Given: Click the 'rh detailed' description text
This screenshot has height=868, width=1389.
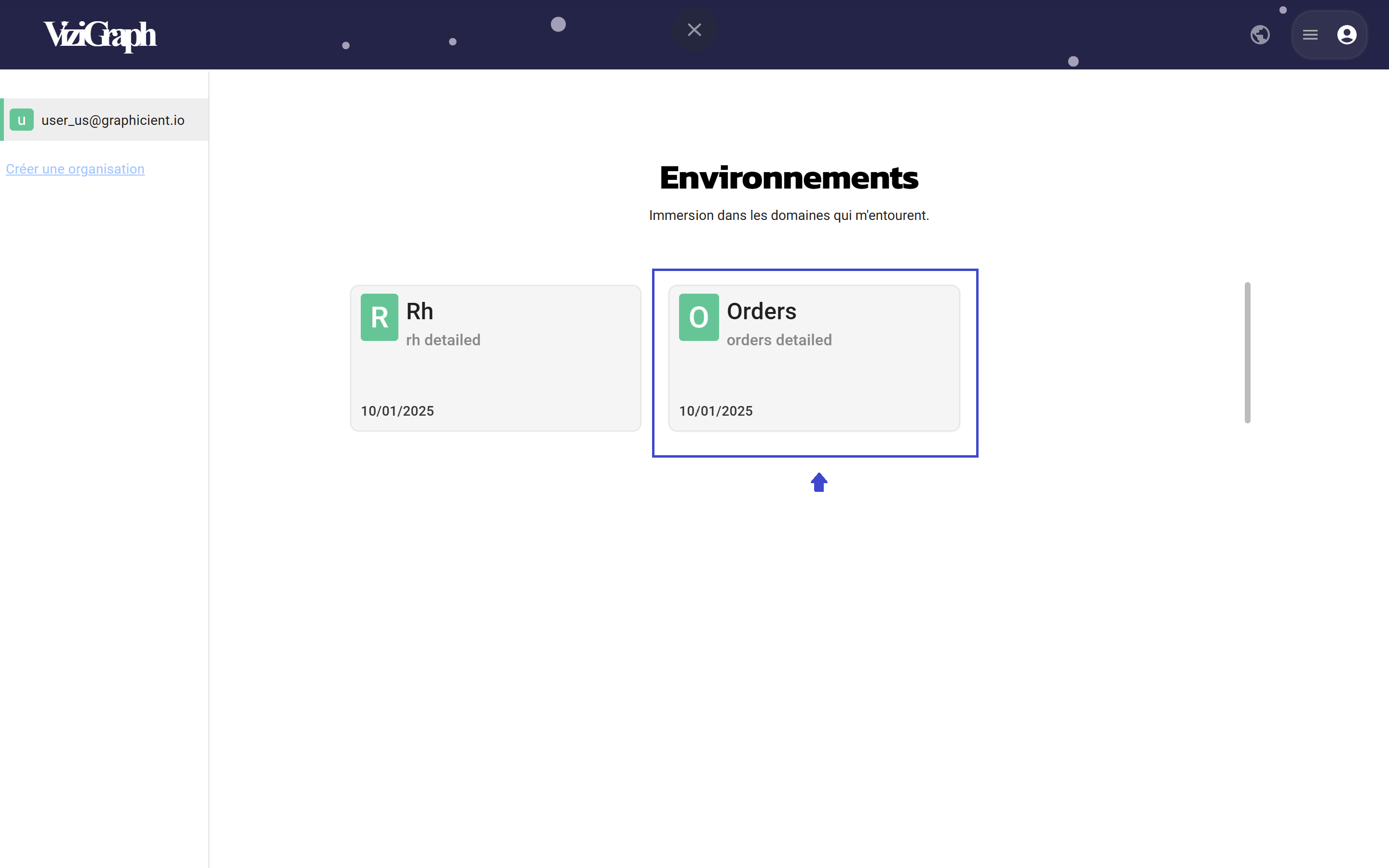Looking at the screenshot, I should point(443,340).
